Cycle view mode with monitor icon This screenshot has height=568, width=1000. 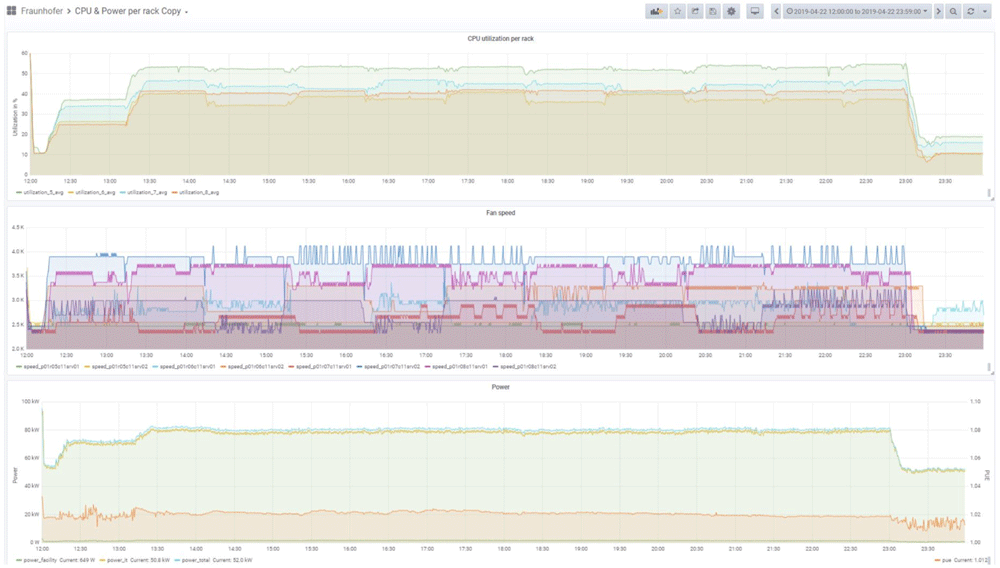pos(754,11)
